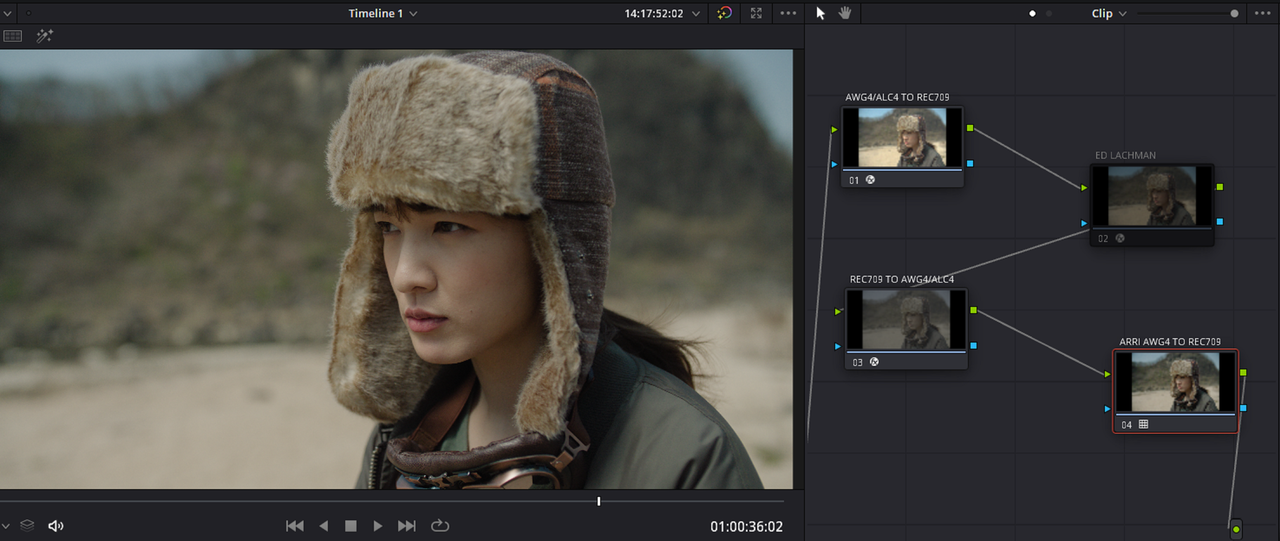Select node 03 REC709 TO AWG4/ALC4 thumbnail

coord(906,320)
